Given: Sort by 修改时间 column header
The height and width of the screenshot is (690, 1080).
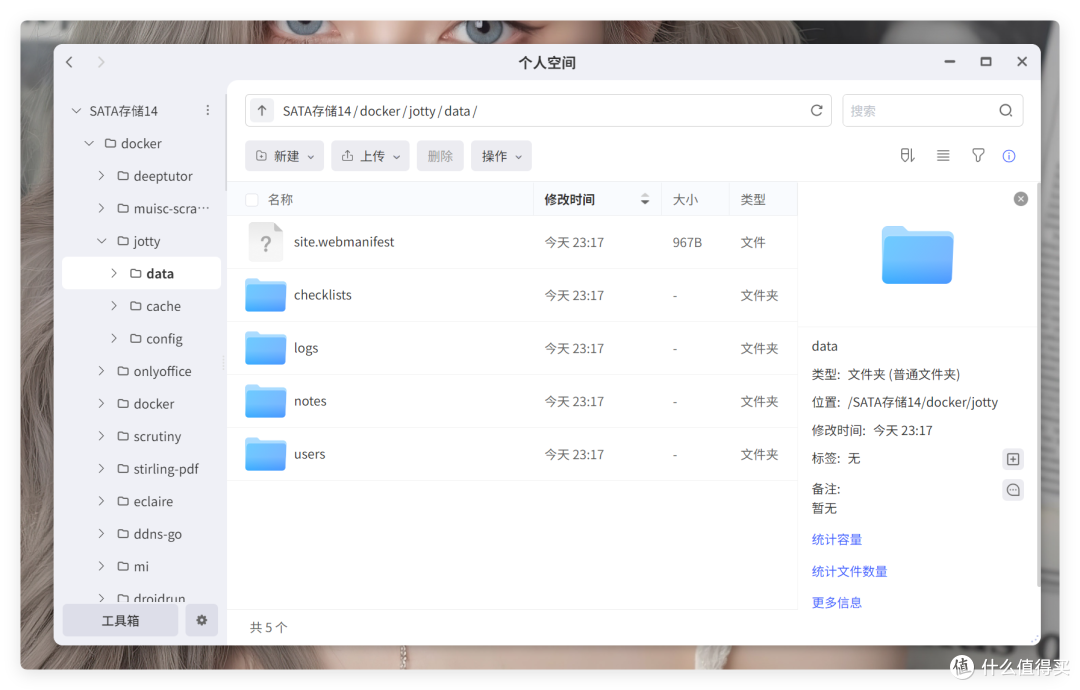Looking at the screenshot, I should coord(597,200).
